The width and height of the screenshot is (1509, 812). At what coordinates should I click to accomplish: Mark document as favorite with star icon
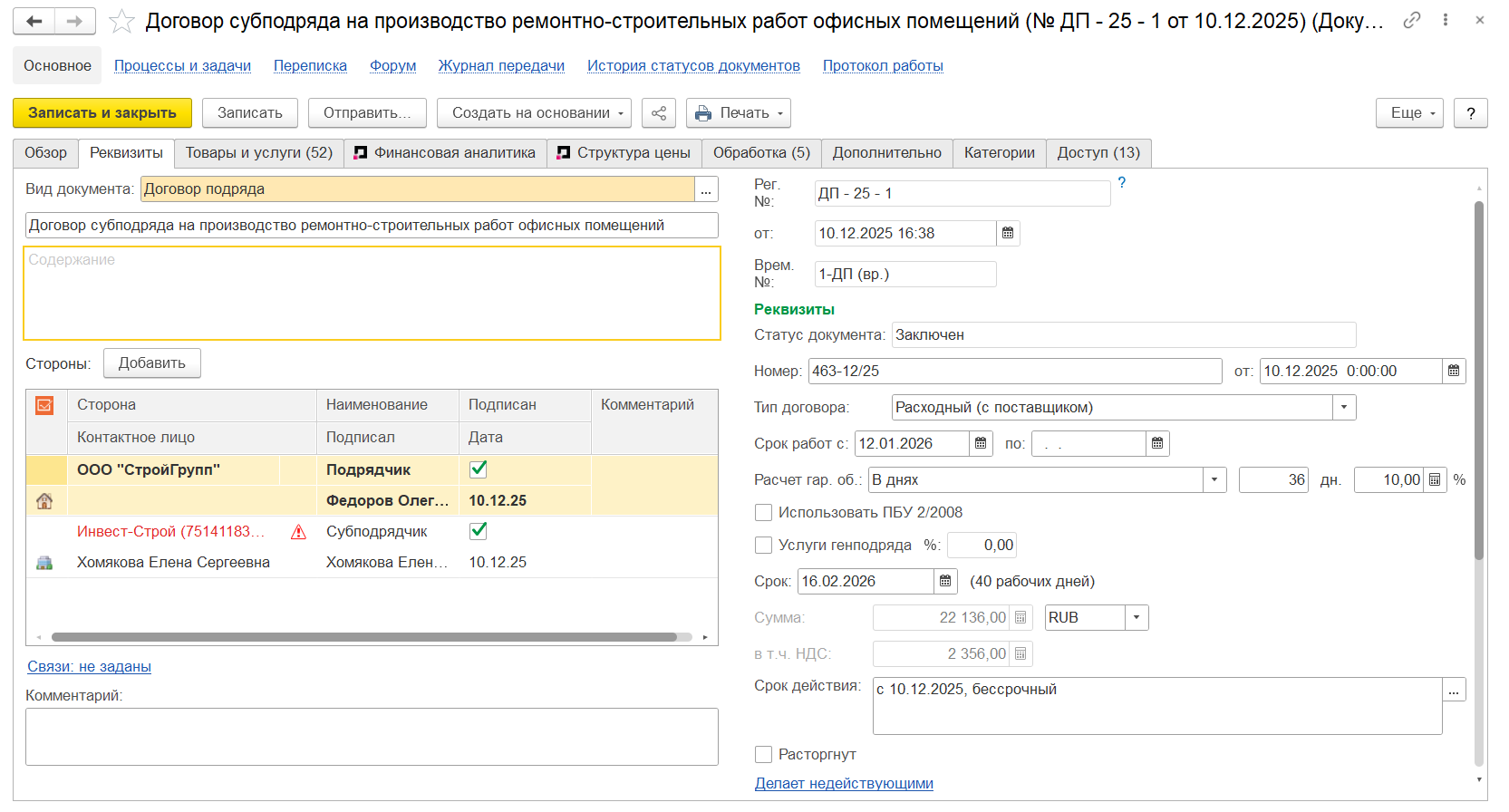[121, 22]
